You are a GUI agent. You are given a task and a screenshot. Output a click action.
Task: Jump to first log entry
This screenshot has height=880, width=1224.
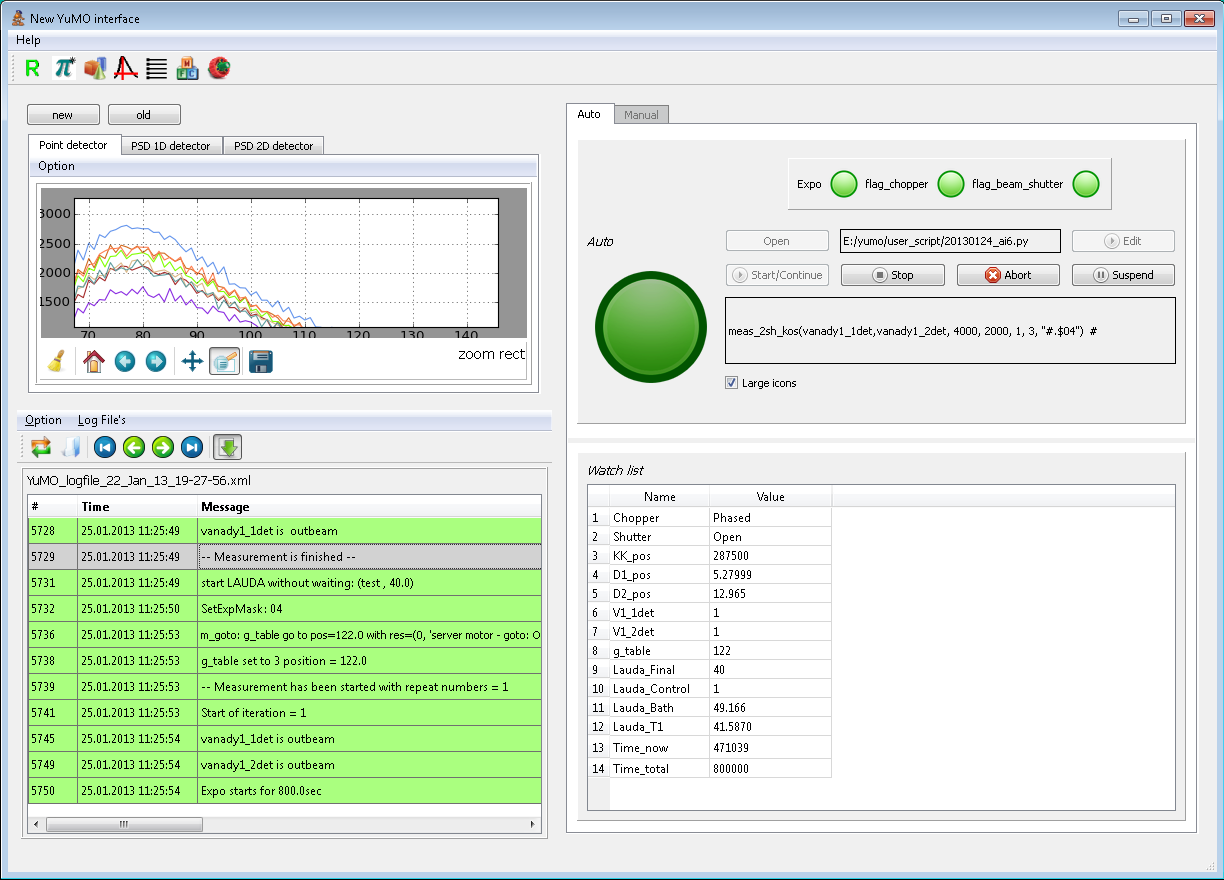click(x=105, y=447)
